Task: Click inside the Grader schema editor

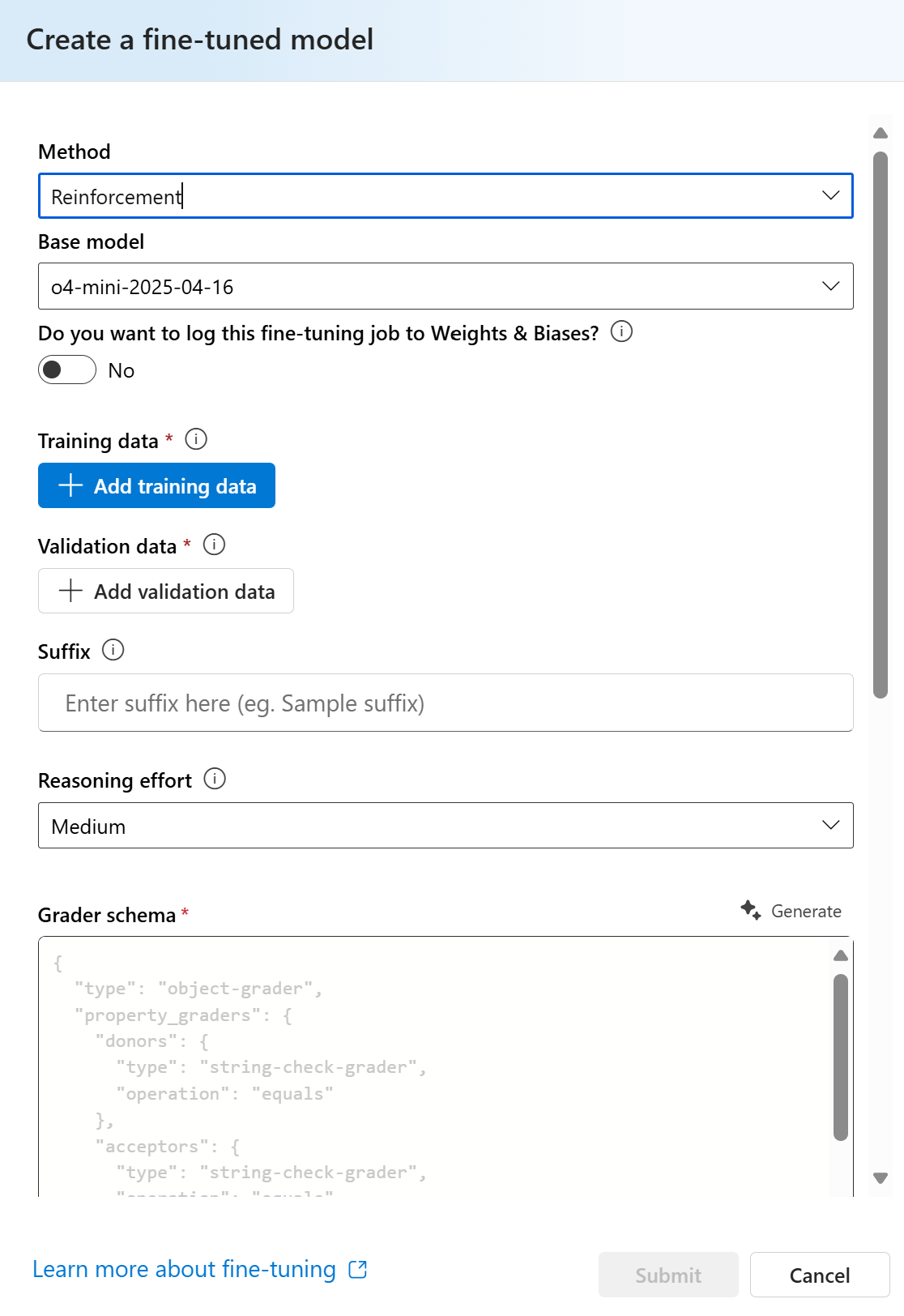Action: point(437,1070)
